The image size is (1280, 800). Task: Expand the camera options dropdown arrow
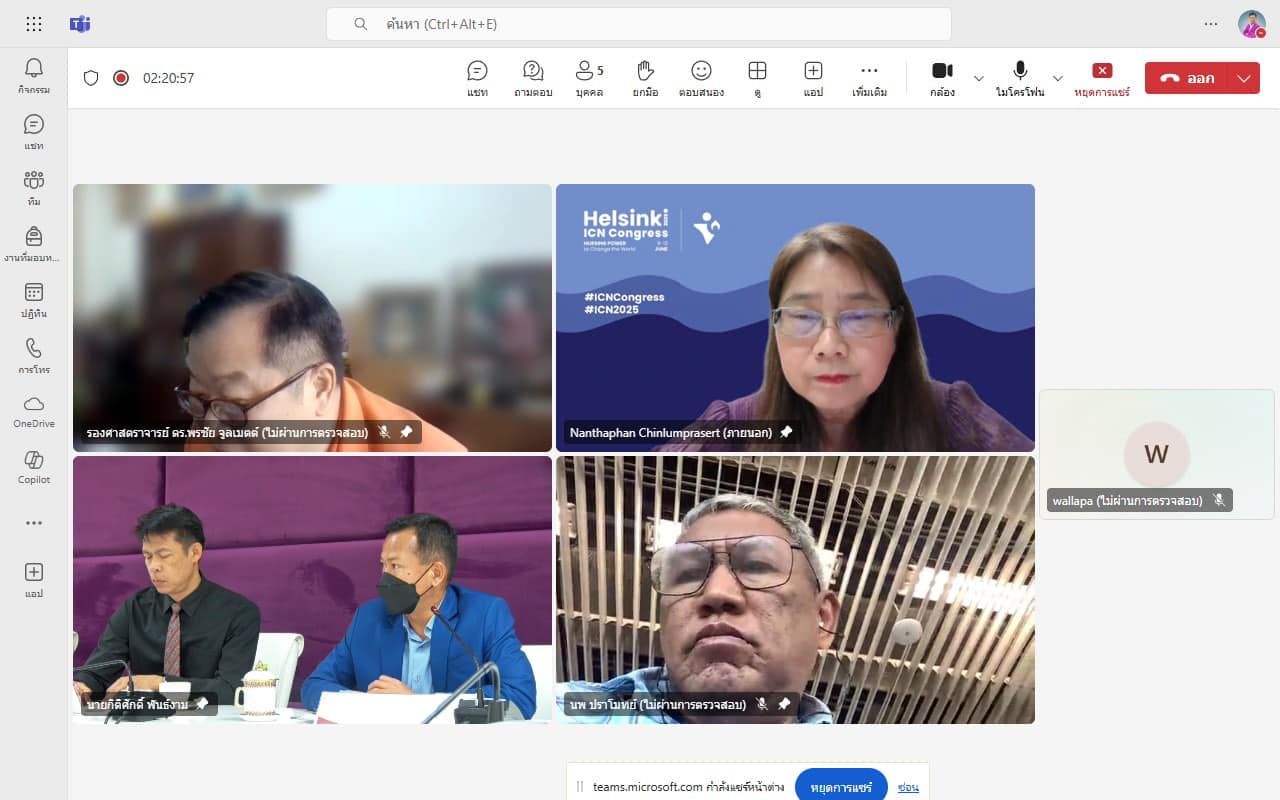point(979,78)
